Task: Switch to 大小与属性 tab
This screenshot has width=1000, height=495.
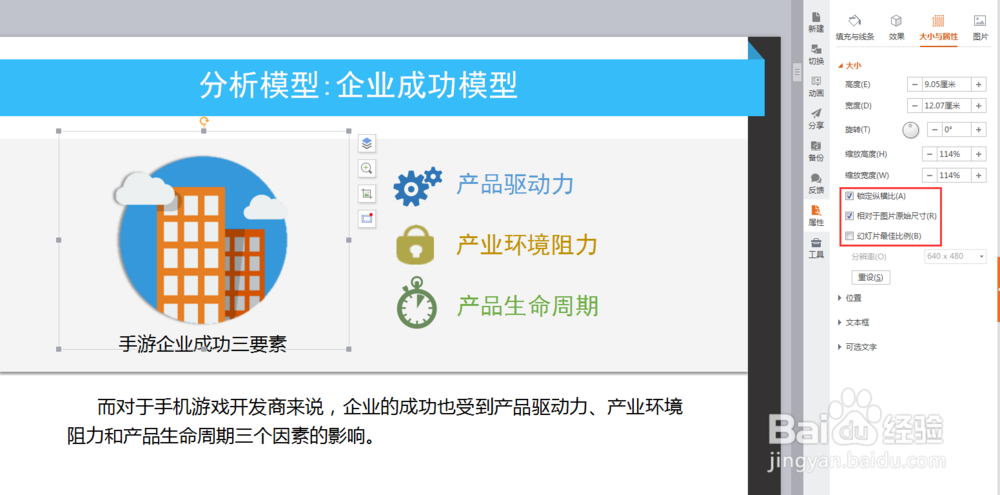Action: tap(938, 27)
